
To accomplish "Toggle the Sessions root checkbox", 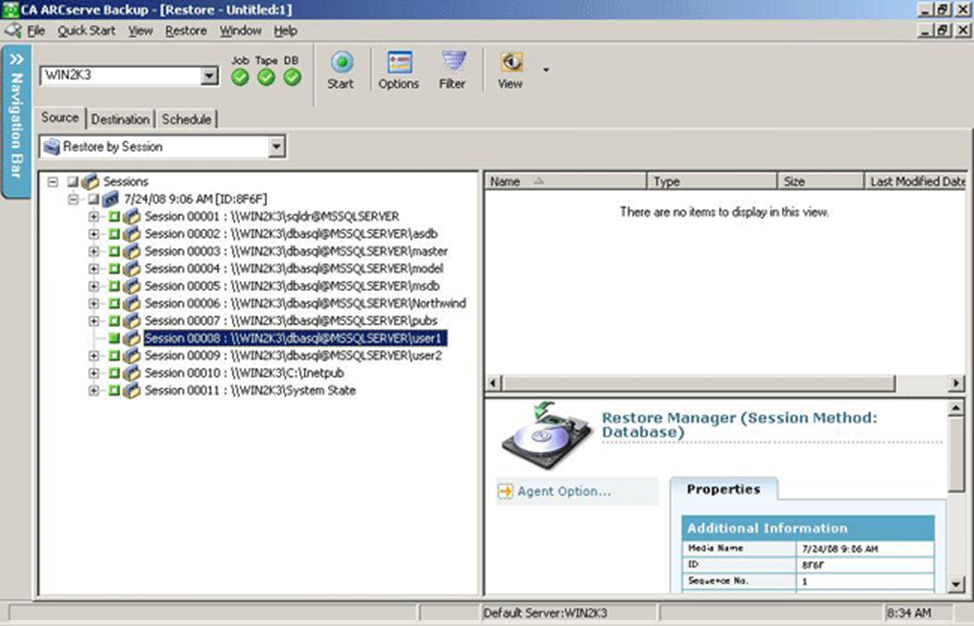I will click(x=73, y=182).
